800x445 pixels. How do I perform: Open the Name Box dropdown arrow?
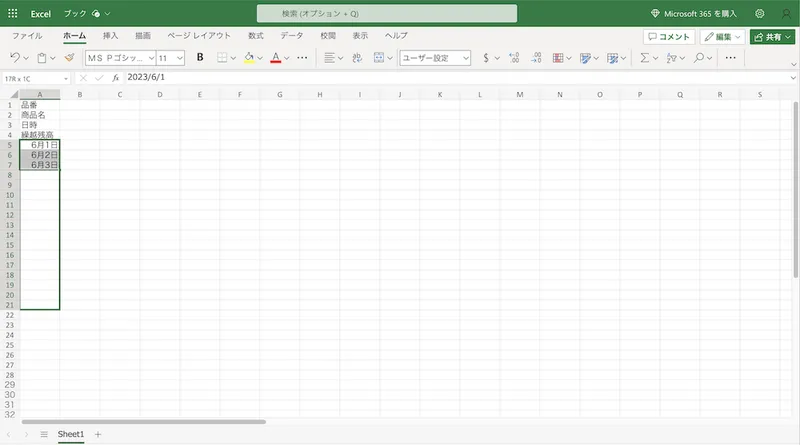[66, 79]
